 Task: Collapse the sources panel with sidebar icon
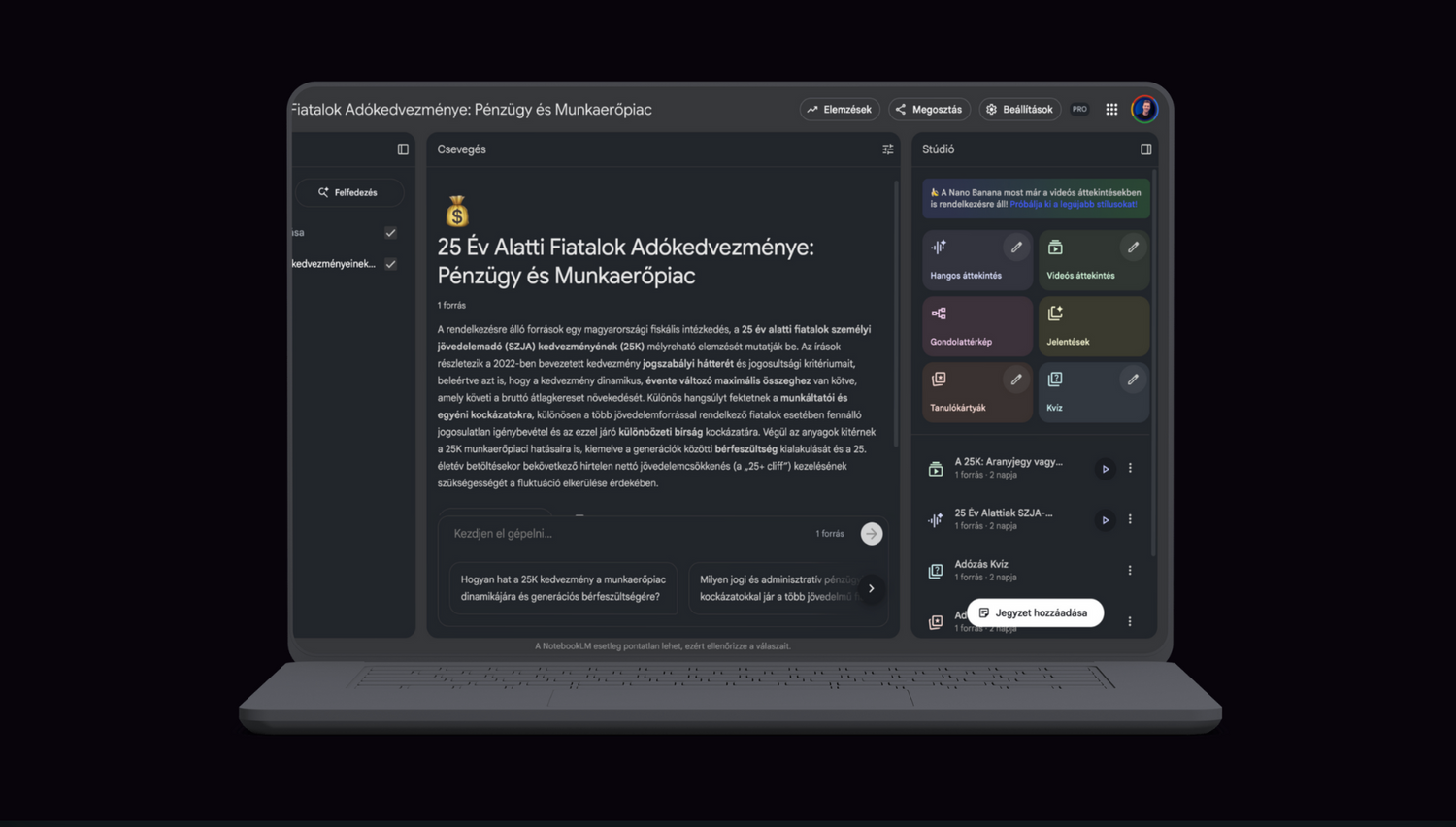tap(403, 149)
